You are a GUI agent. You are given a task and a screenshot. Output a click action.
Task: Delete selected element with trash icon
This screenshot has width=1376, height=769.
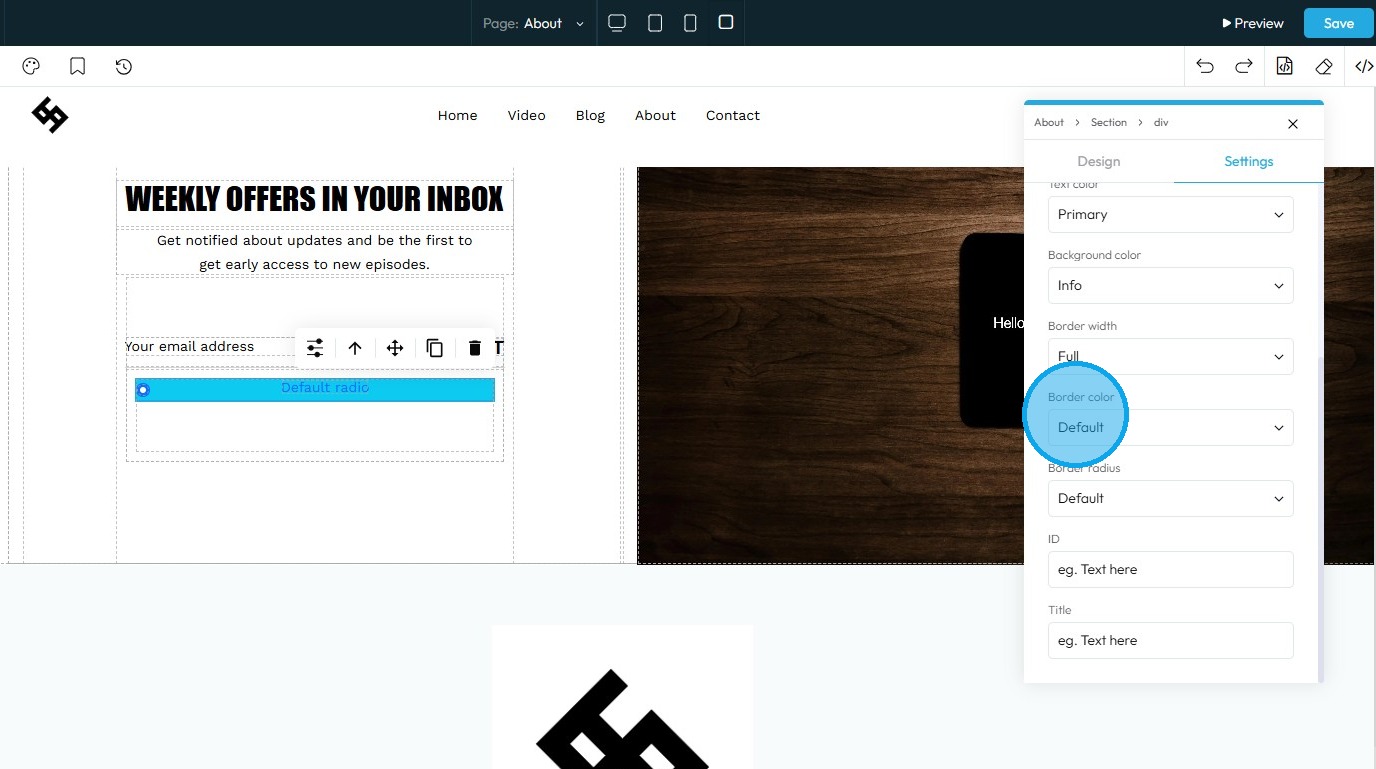pyautogui.click(x=475, y=348)
